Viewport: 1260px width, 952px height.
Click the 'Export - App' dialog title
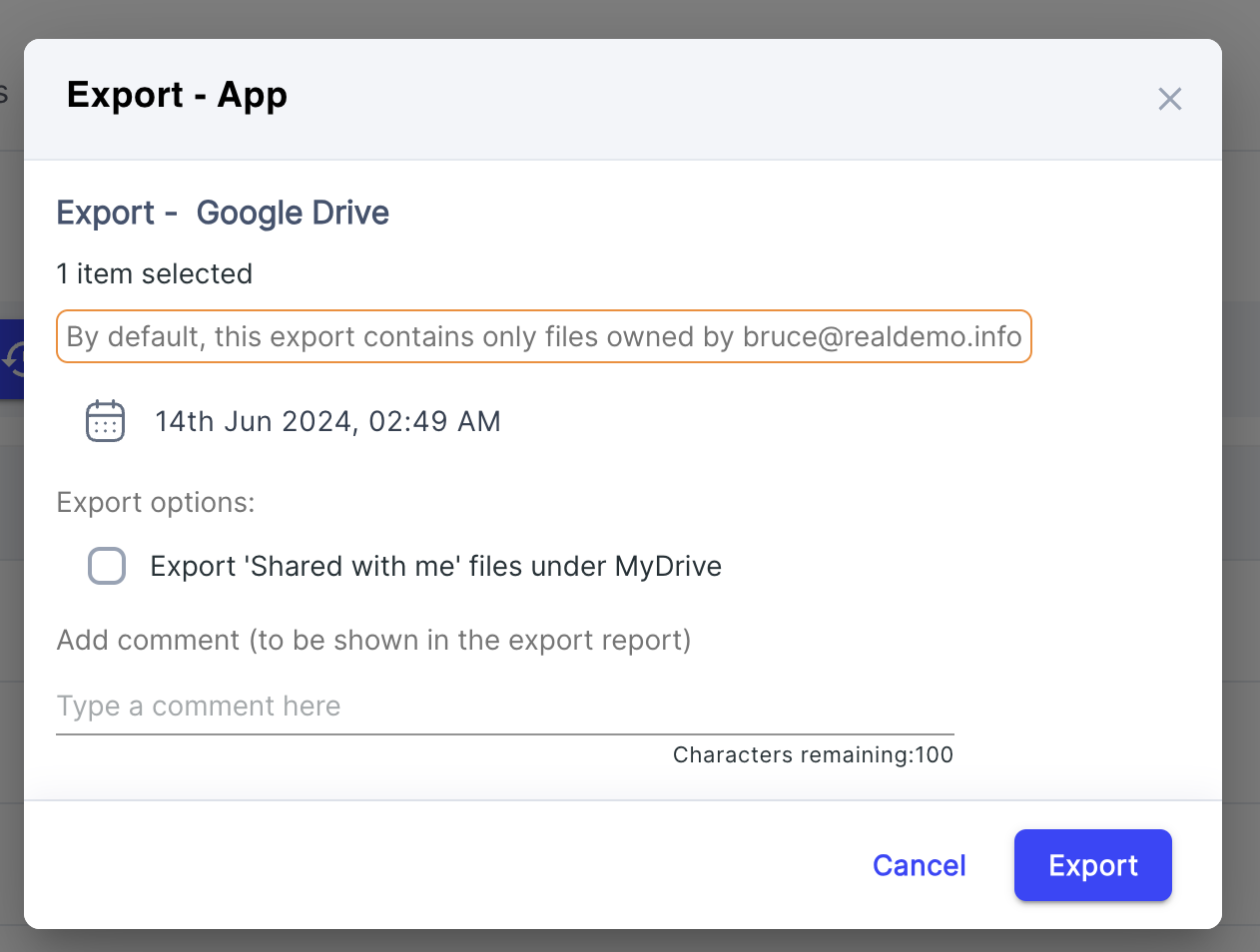coord(177,95)
